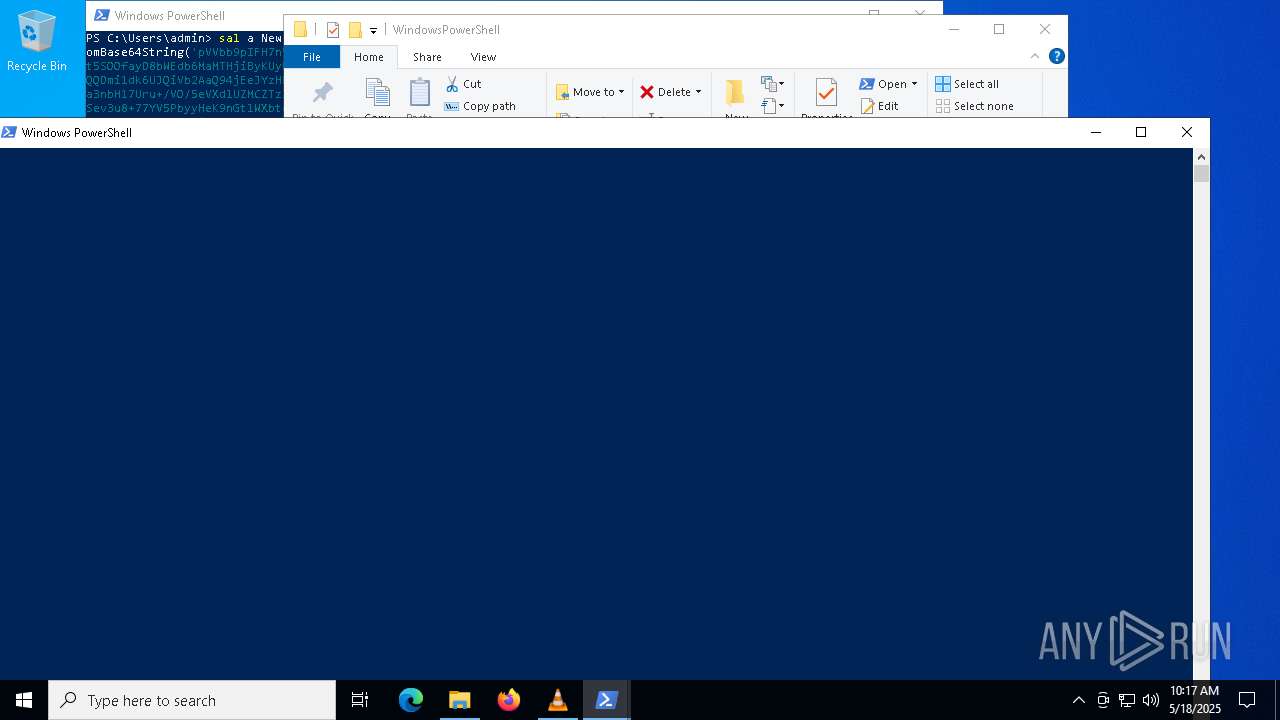Click New folder quick access icon in Explorer title bar
The image size is (1280, 720).
(355, 30)
